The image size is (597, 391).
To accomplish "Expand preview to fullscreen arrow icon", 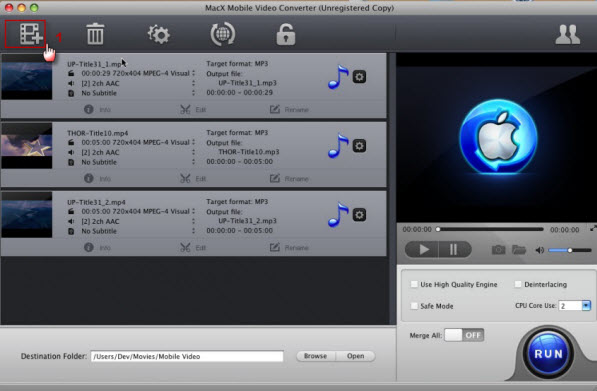I will click(x=593, y=228).
